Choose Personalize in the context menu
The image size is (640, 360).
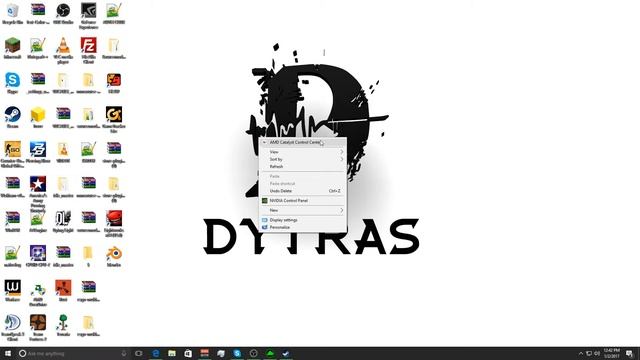pyautogui.click(x=303, y=227)
